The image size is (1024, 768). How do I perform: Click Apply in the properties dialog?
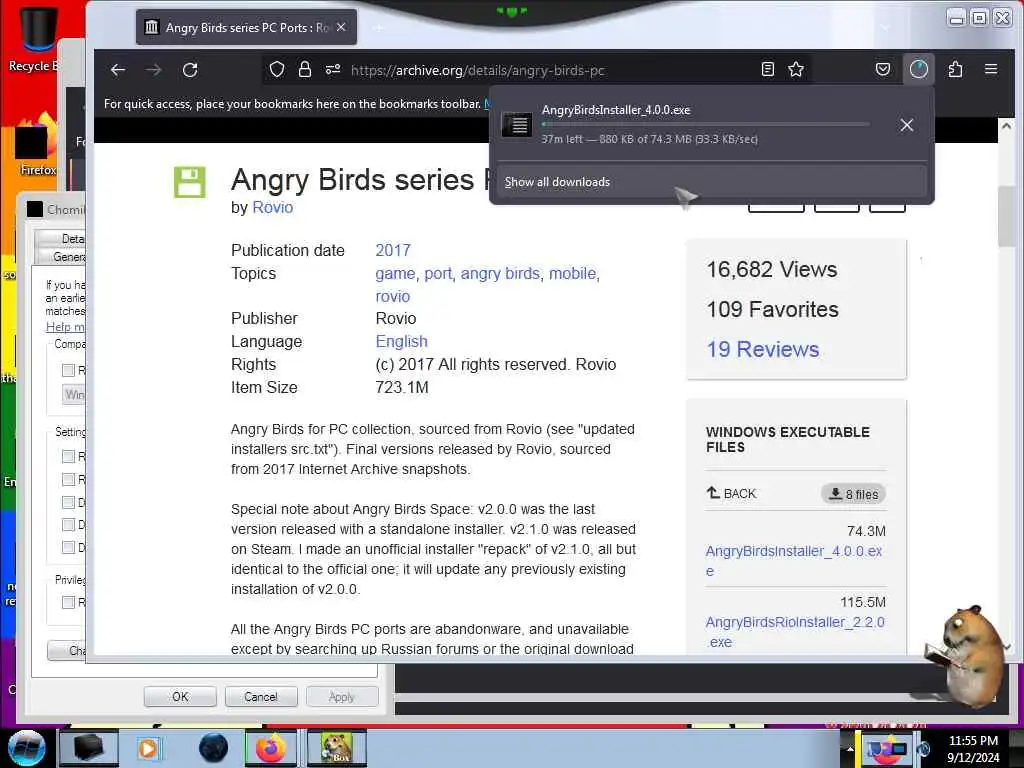tap(342, 697)
